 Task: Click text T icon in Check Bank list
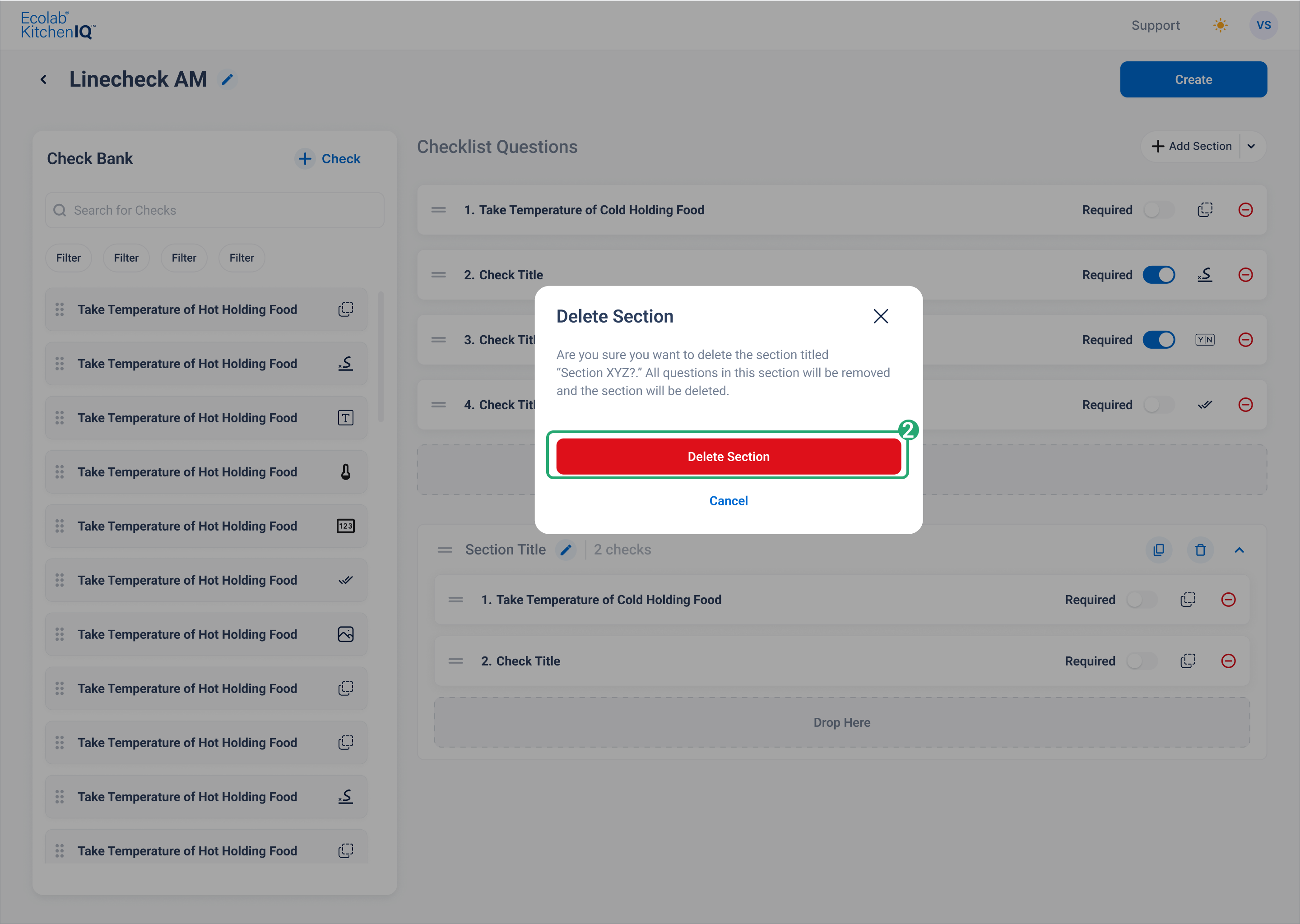coord(345,418)
